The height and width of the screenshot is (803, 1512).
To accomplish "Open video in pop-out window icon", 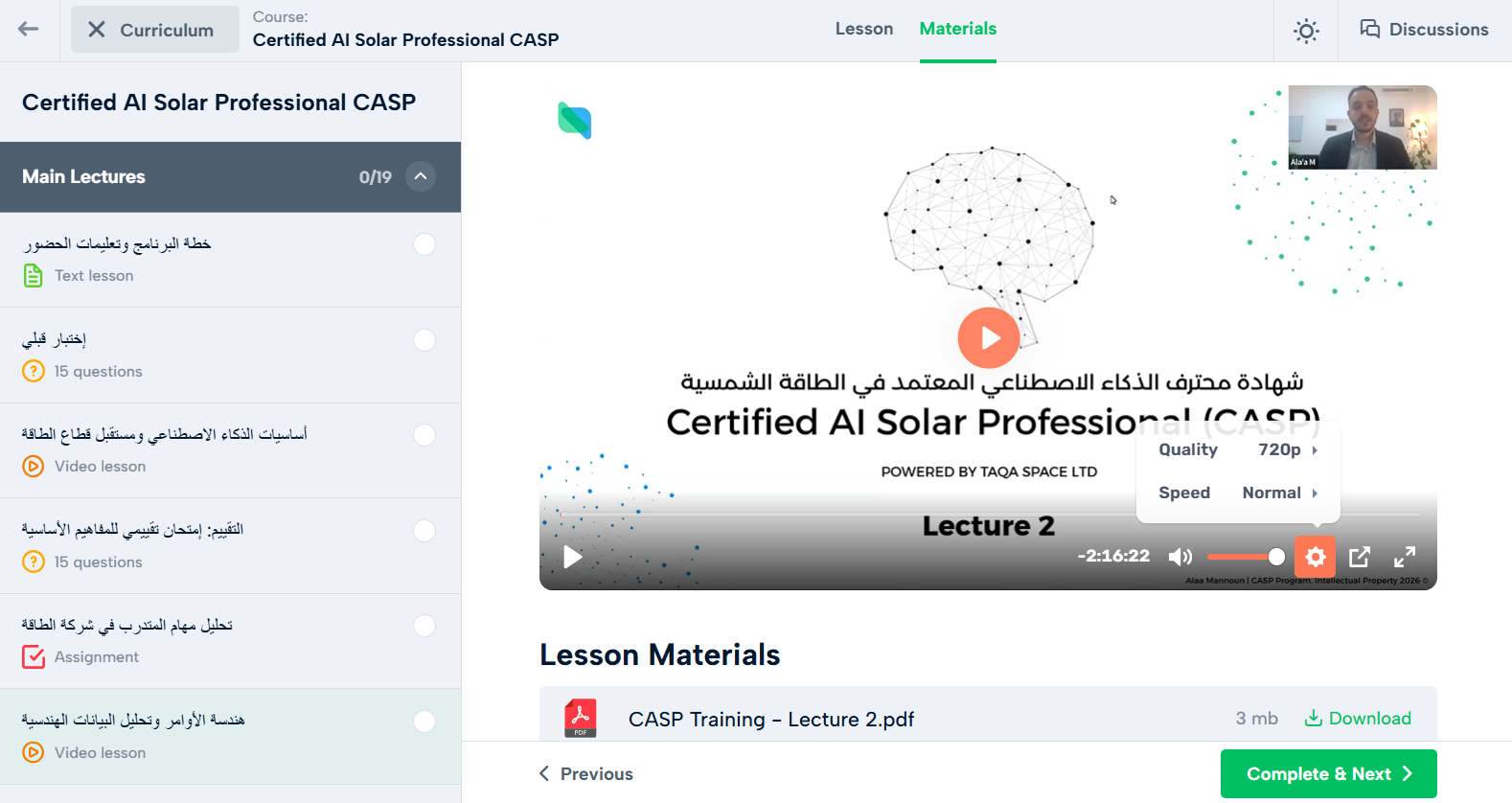I will pyautogui.click(x=1360, y=557).
